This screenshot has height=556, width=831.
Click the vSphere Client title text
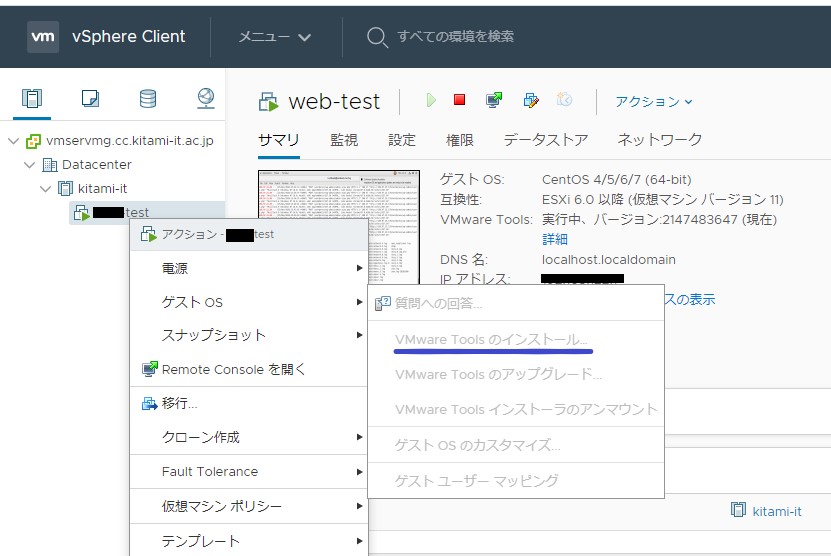click(x=129, y=37)
